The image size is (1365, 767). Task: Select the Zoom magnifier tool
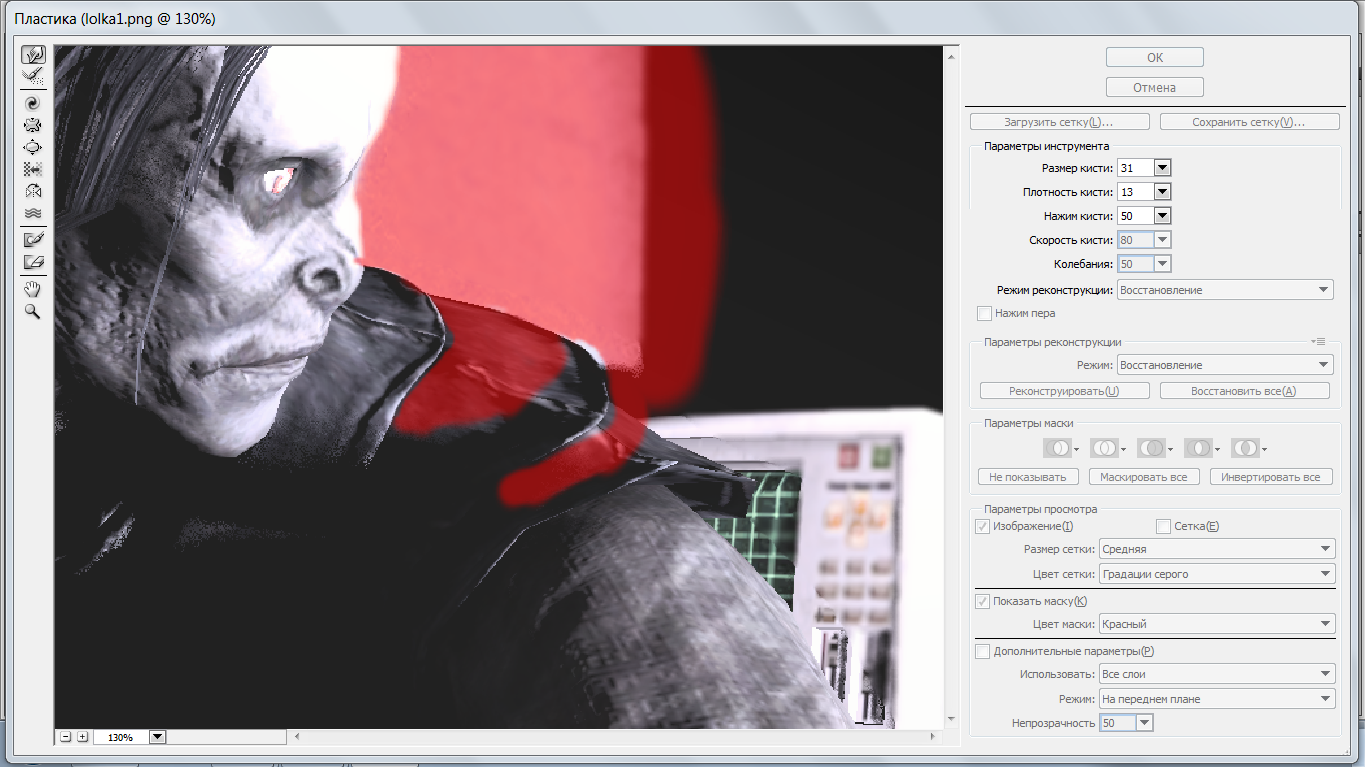pyautogui.click(x=33, y=311)
